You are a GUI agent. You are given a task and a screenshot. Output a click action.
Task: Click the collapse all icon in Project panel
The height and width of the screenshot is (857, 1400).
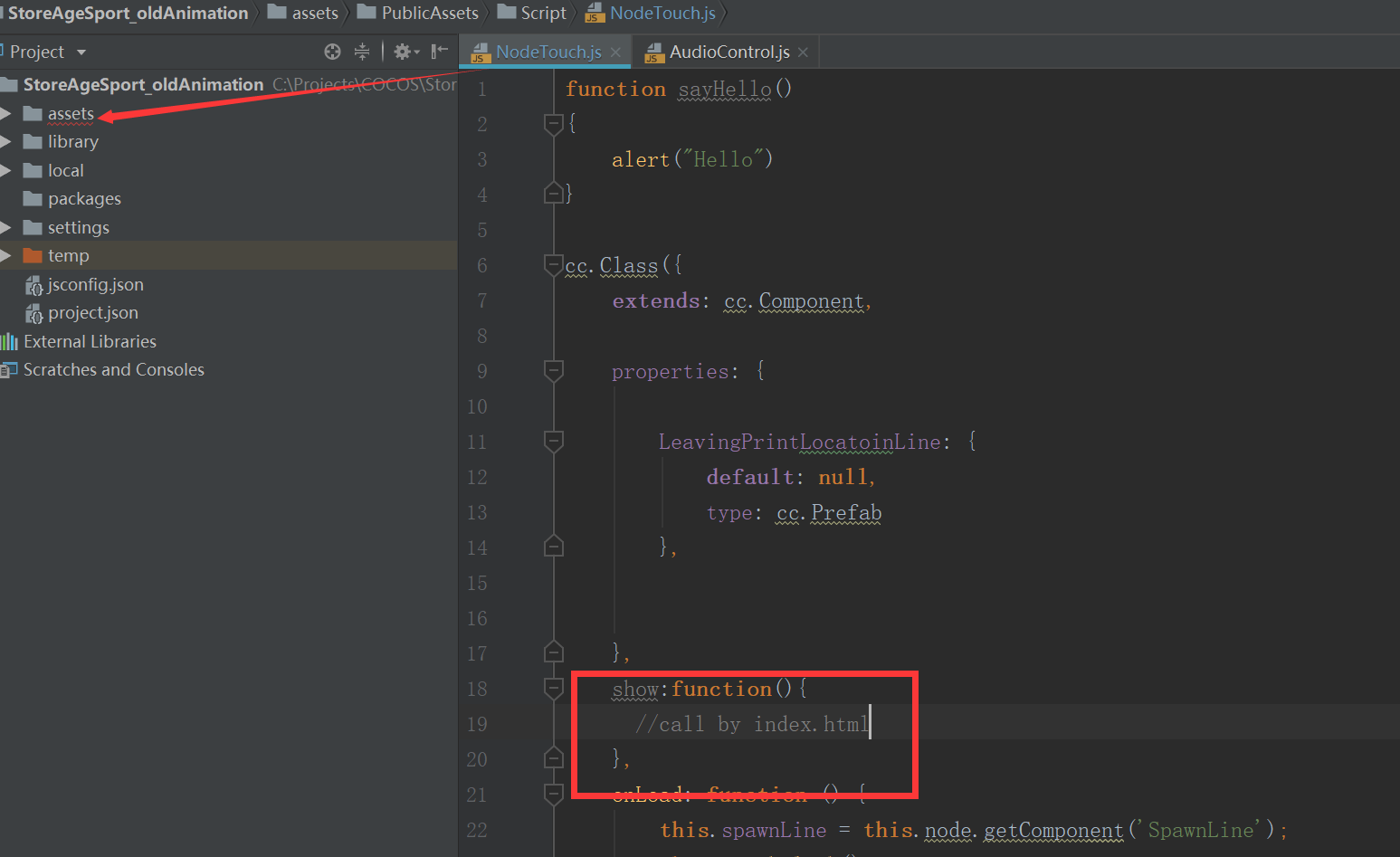click(361, 52)
